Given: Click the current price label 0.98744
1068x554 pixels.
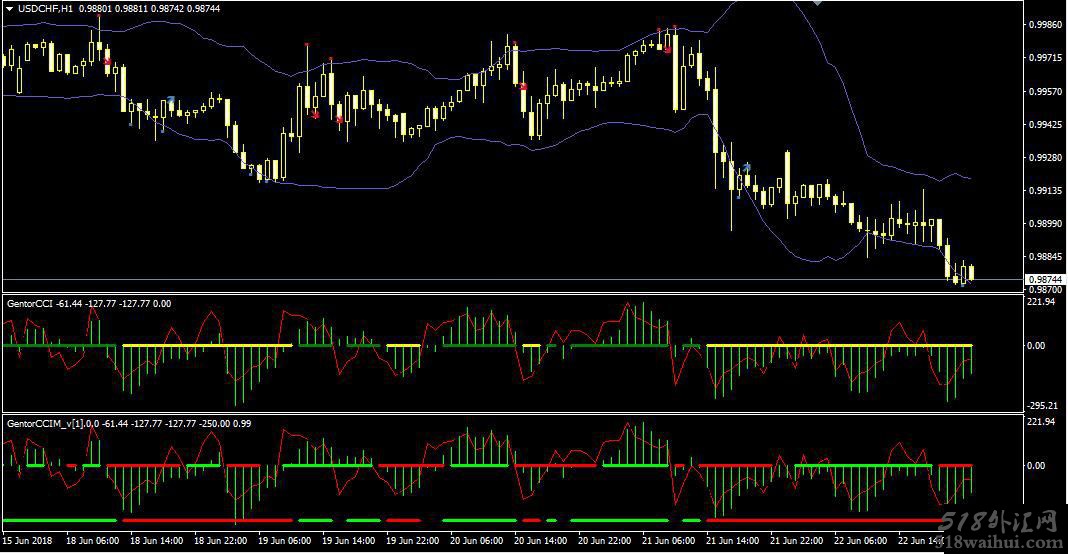Looking at the screenshot, I should click(1043, 280).
